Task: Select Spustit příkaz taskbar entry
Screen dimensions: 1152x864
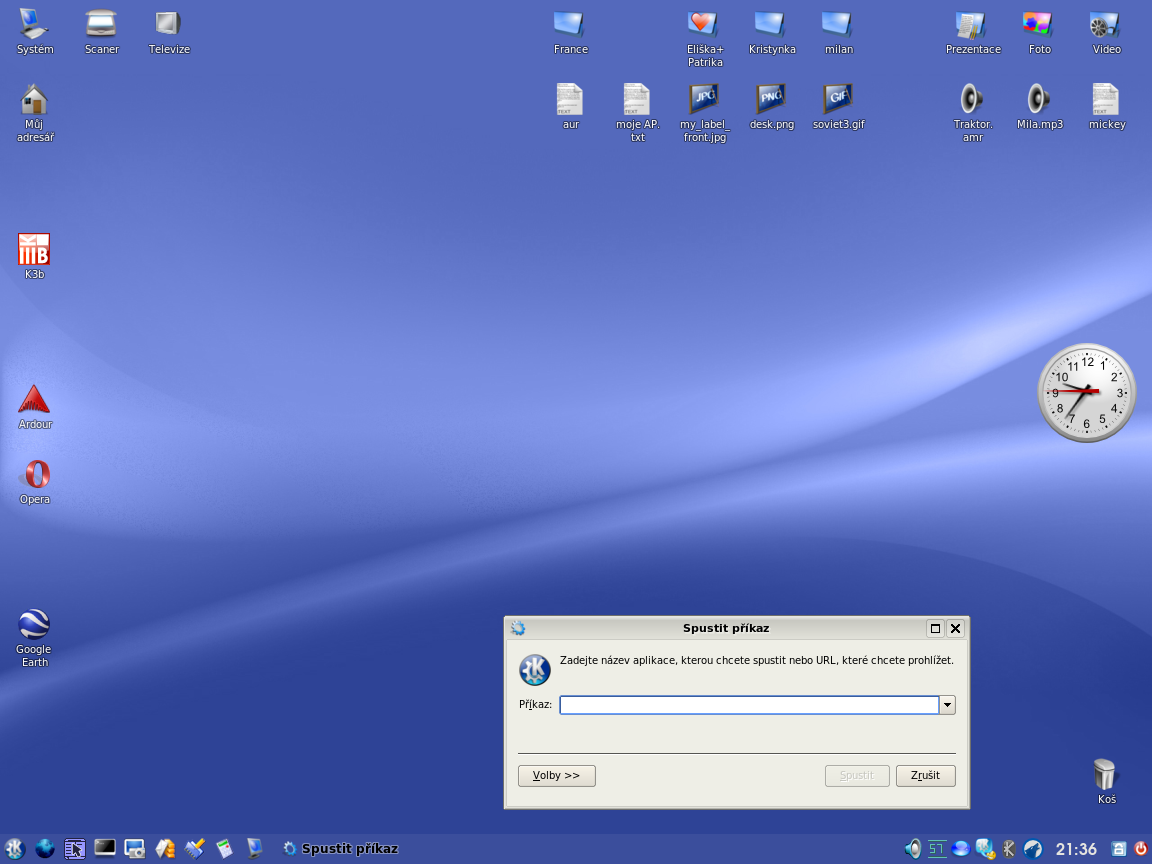Action: [340, 849]
